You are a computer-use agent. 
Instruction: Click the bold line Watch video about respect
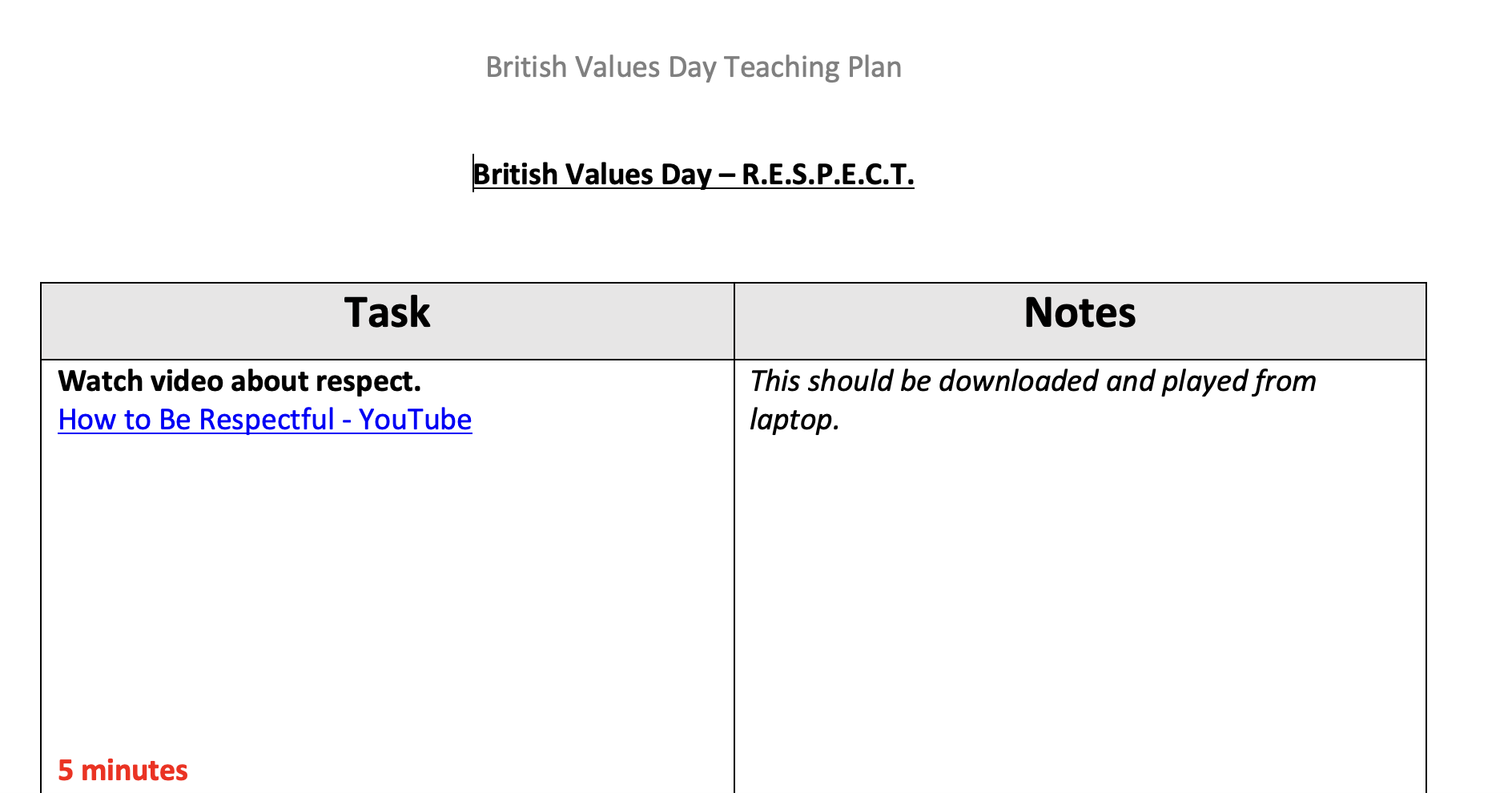tap(239, 381)
